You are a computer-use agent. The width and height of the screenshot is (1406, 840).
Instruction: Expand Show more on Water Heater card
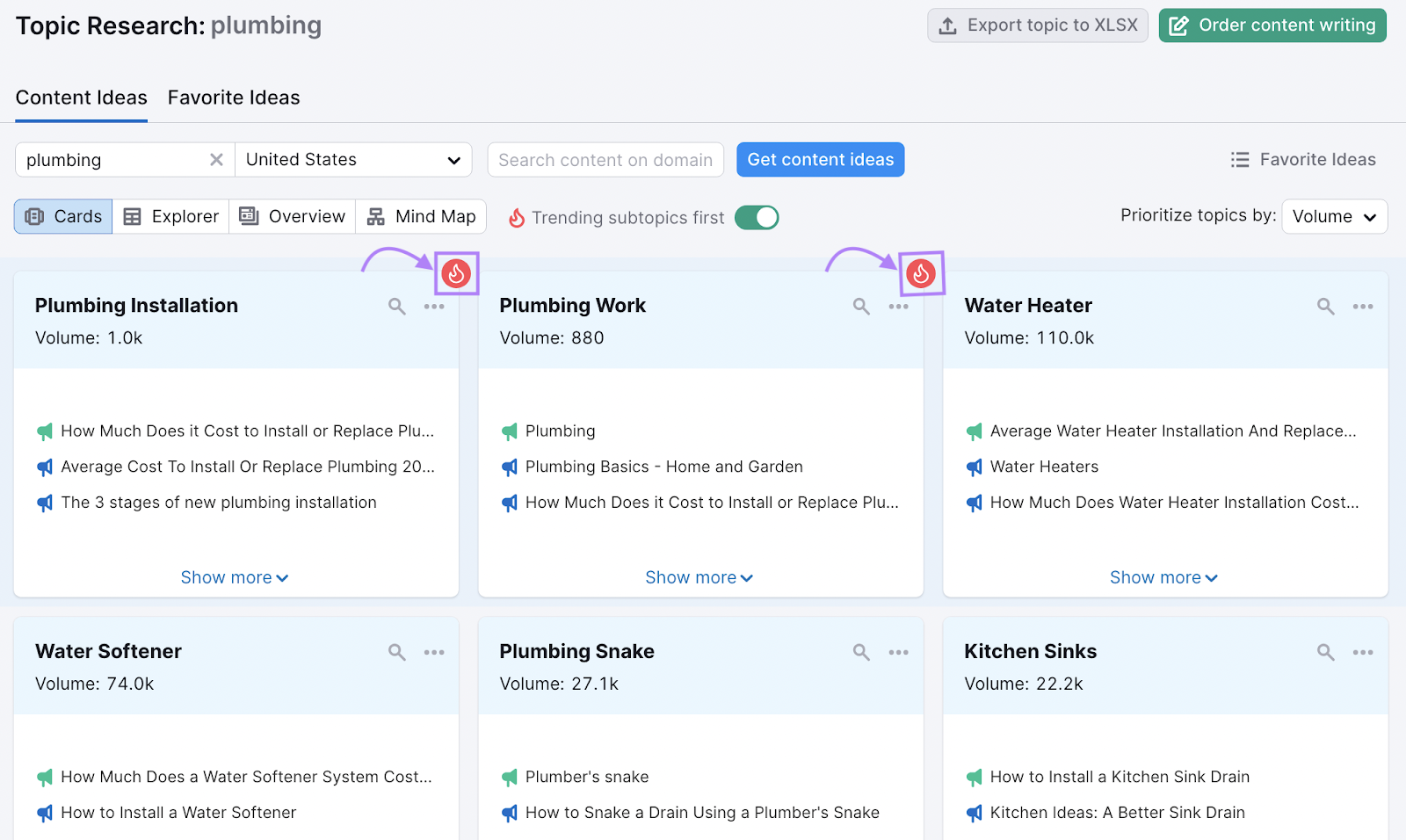(x=1163, y=577)
